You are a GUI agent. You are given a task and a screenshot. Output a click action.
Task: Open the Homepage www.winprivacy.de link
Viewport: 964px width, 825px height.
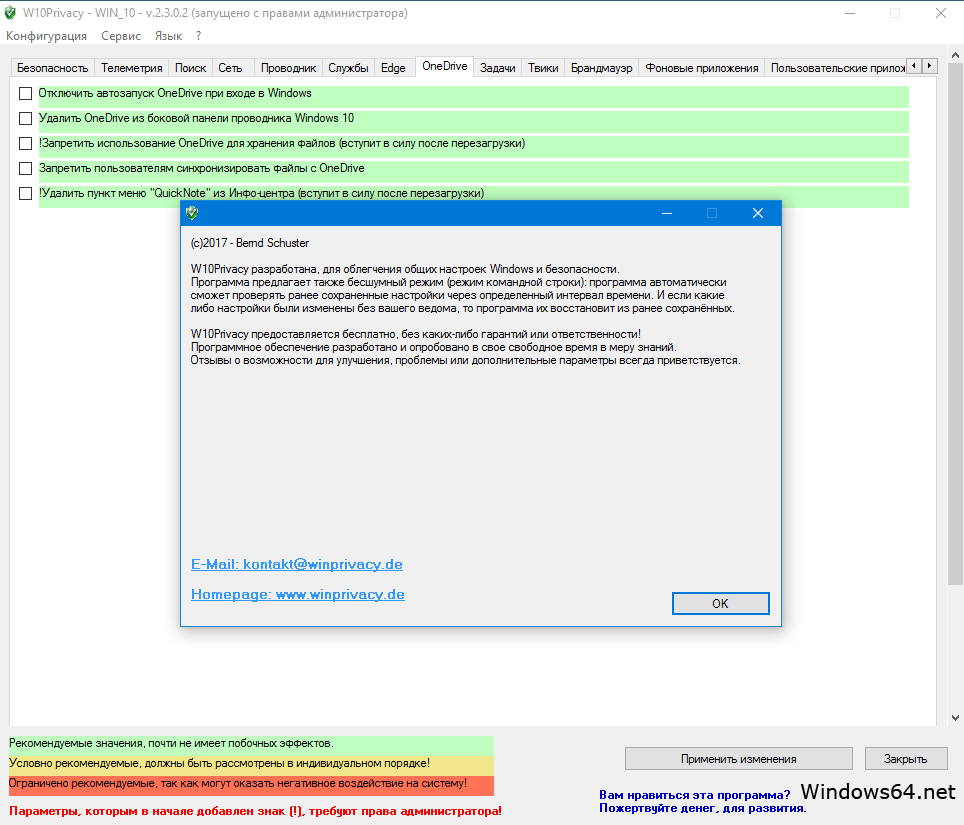(x=298, y=594)
